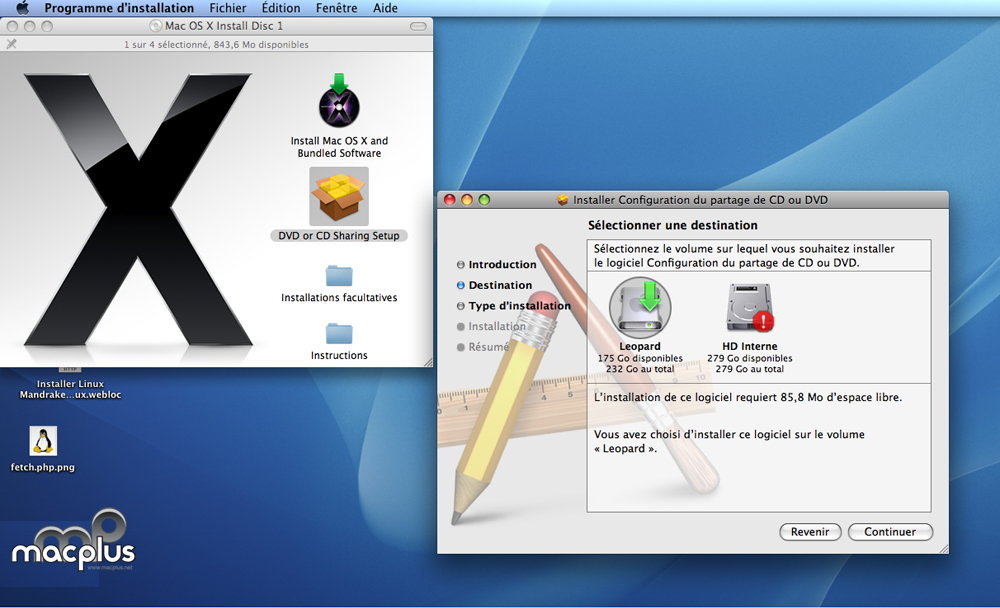The image size is (1000, 608).
Task: Open Install Mac OS X and Bundled Software icon
Action: [x=339, y=101]
